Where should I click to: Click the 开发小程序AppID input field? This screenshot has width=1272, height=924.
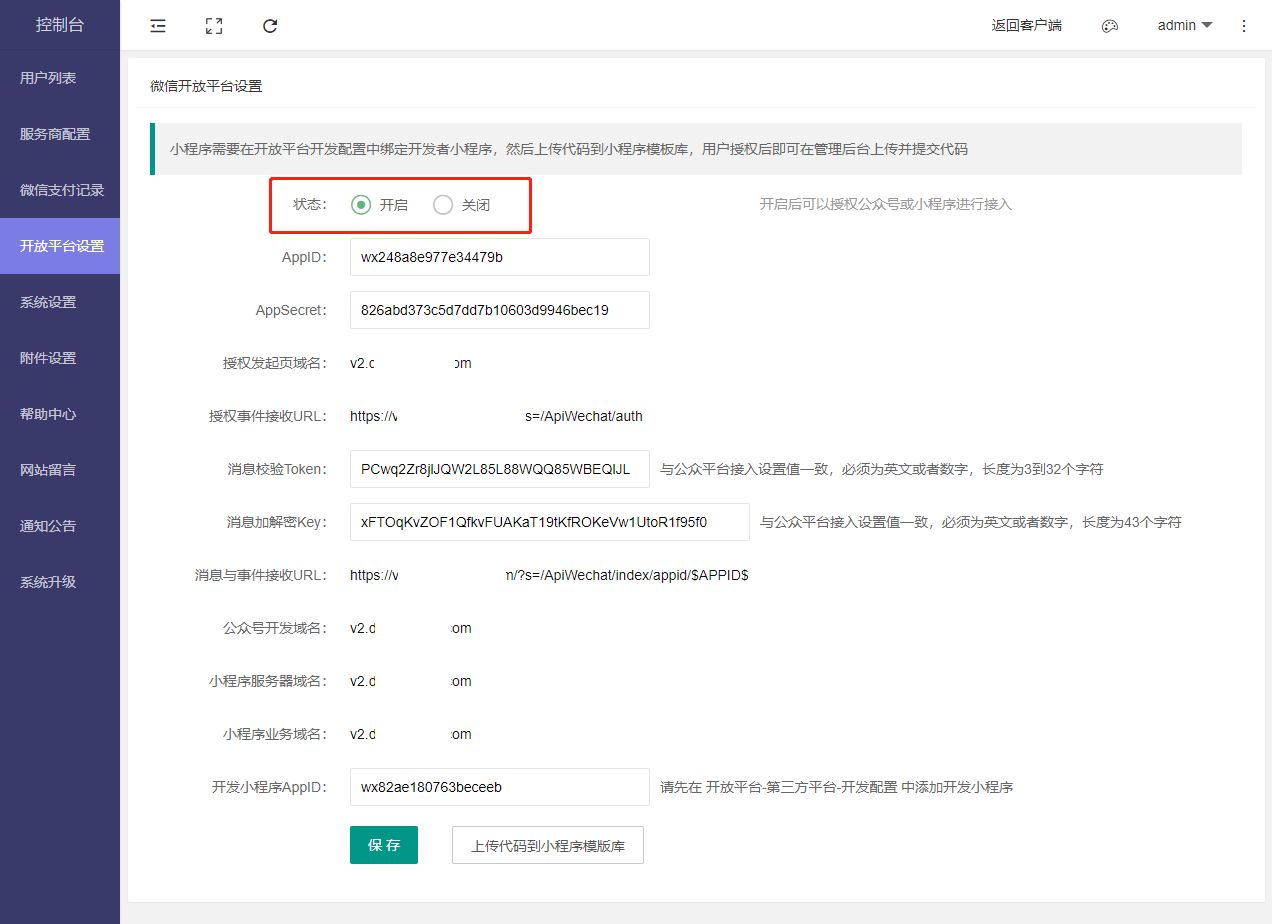pyautogui.click(x=499, y=787)
